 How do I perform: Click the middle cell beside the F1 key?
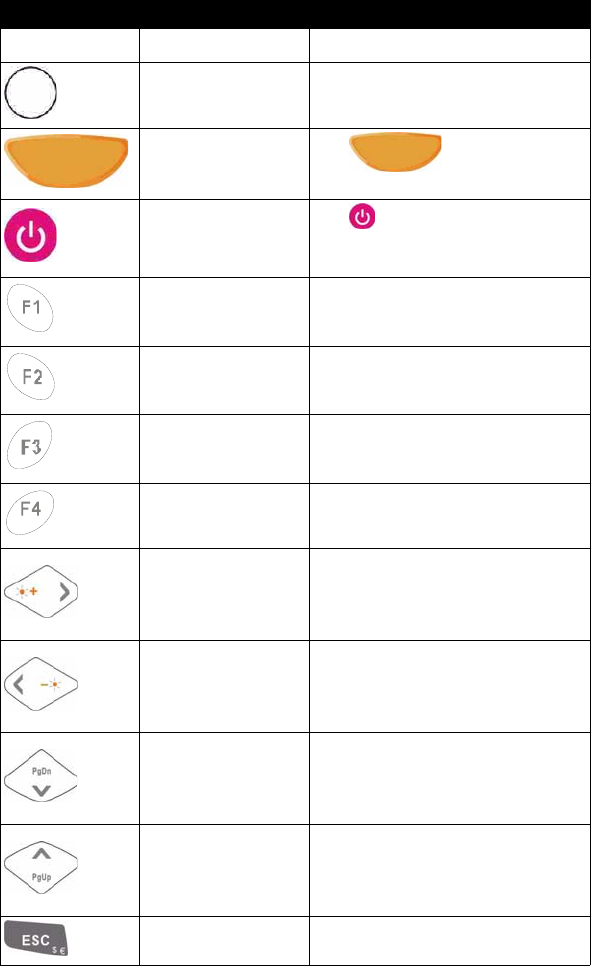coord(224,312)
